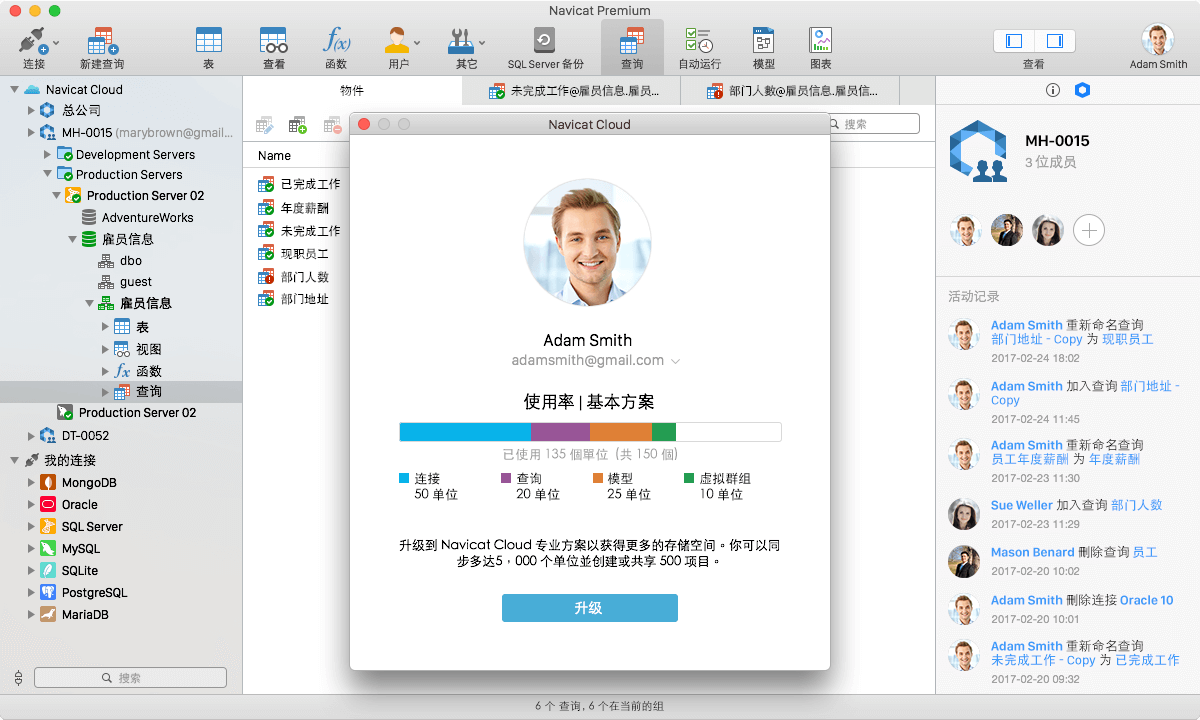Screen dimensions: 1200x720
Task: Click Mason Benard name link
Action: coord(1033,552)
